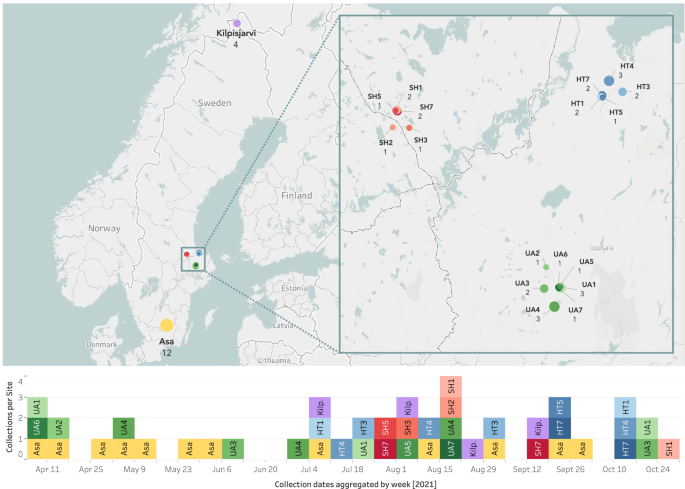Click the Collections per Site axis title
685x489 pixels.
pyautogui.click(x=8, y=417)
